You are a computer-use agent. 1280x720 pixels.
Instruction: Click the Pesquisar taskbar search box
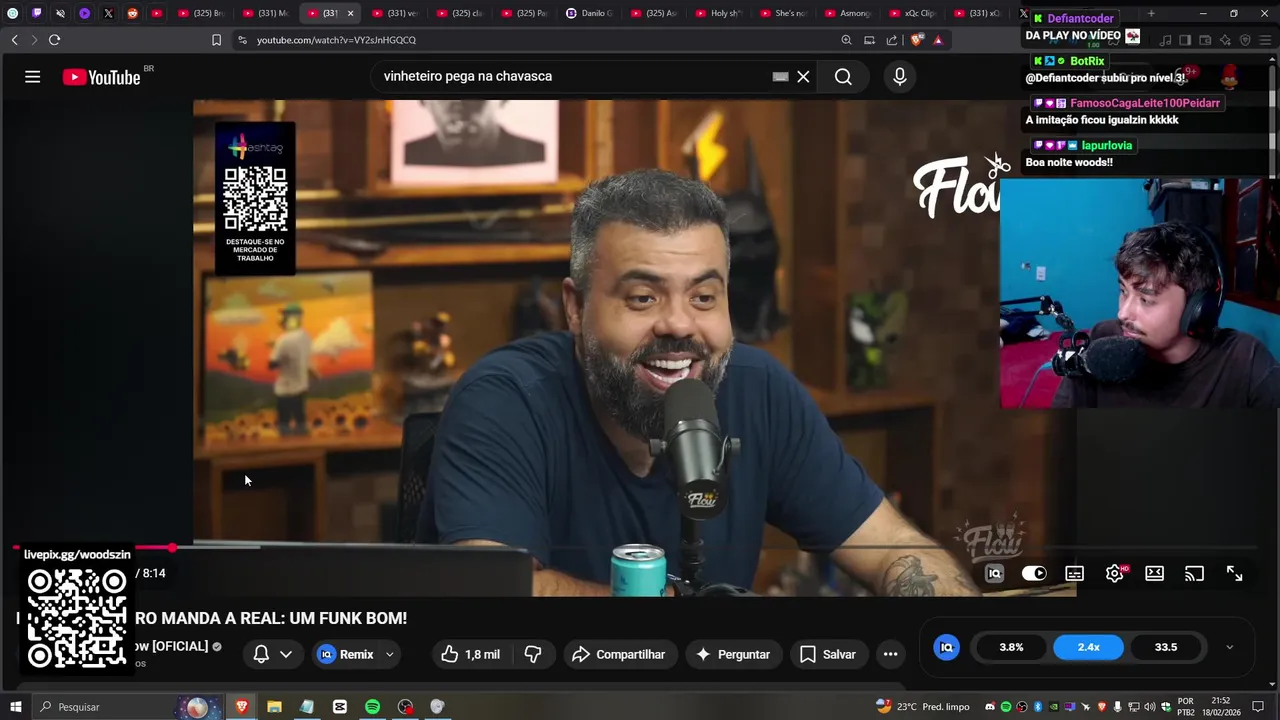(x=127, y=707)
